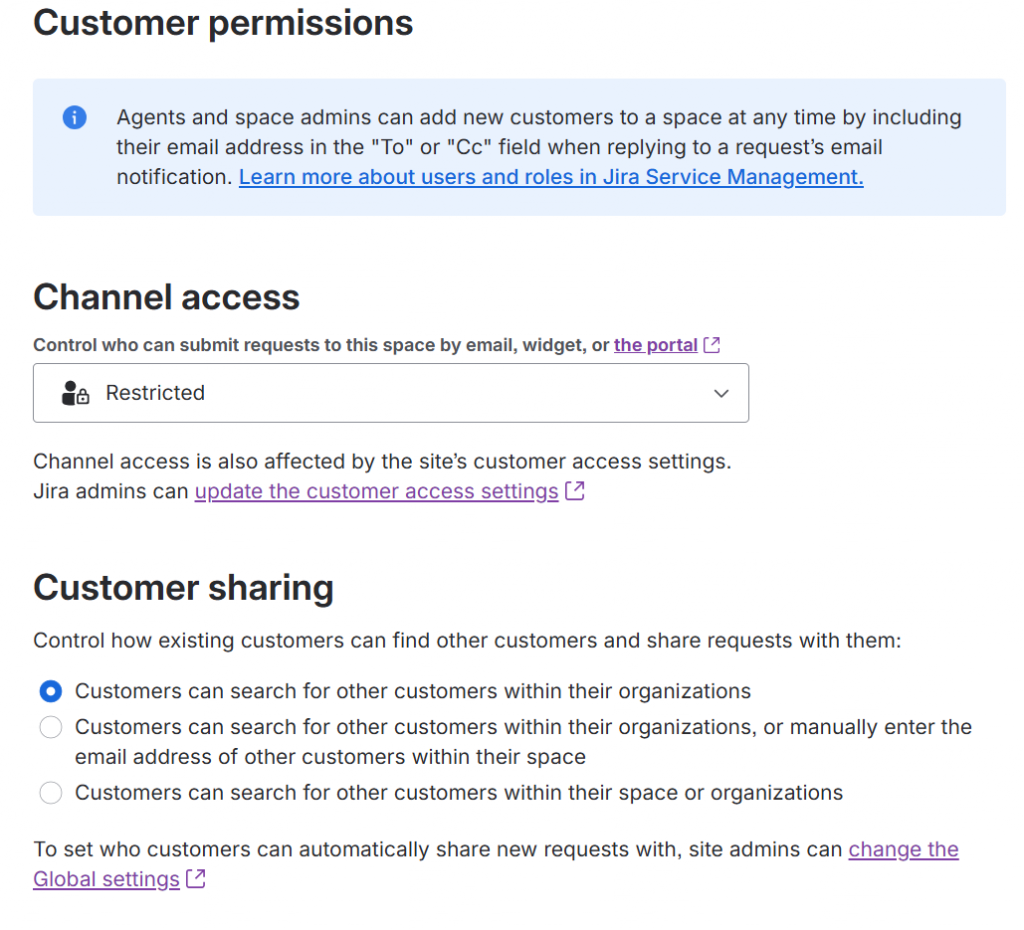Select the 'manually enter the email address' radio option
1024x930 pixels.
[x=51, y=727]
